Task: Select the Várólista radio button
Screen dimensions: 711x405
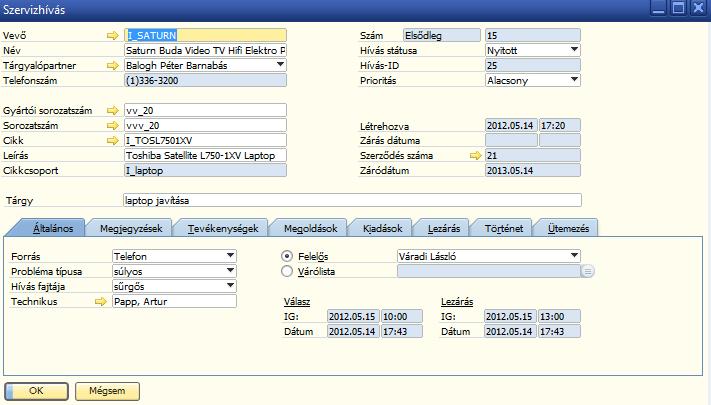Action: click(x=287, y=272)
